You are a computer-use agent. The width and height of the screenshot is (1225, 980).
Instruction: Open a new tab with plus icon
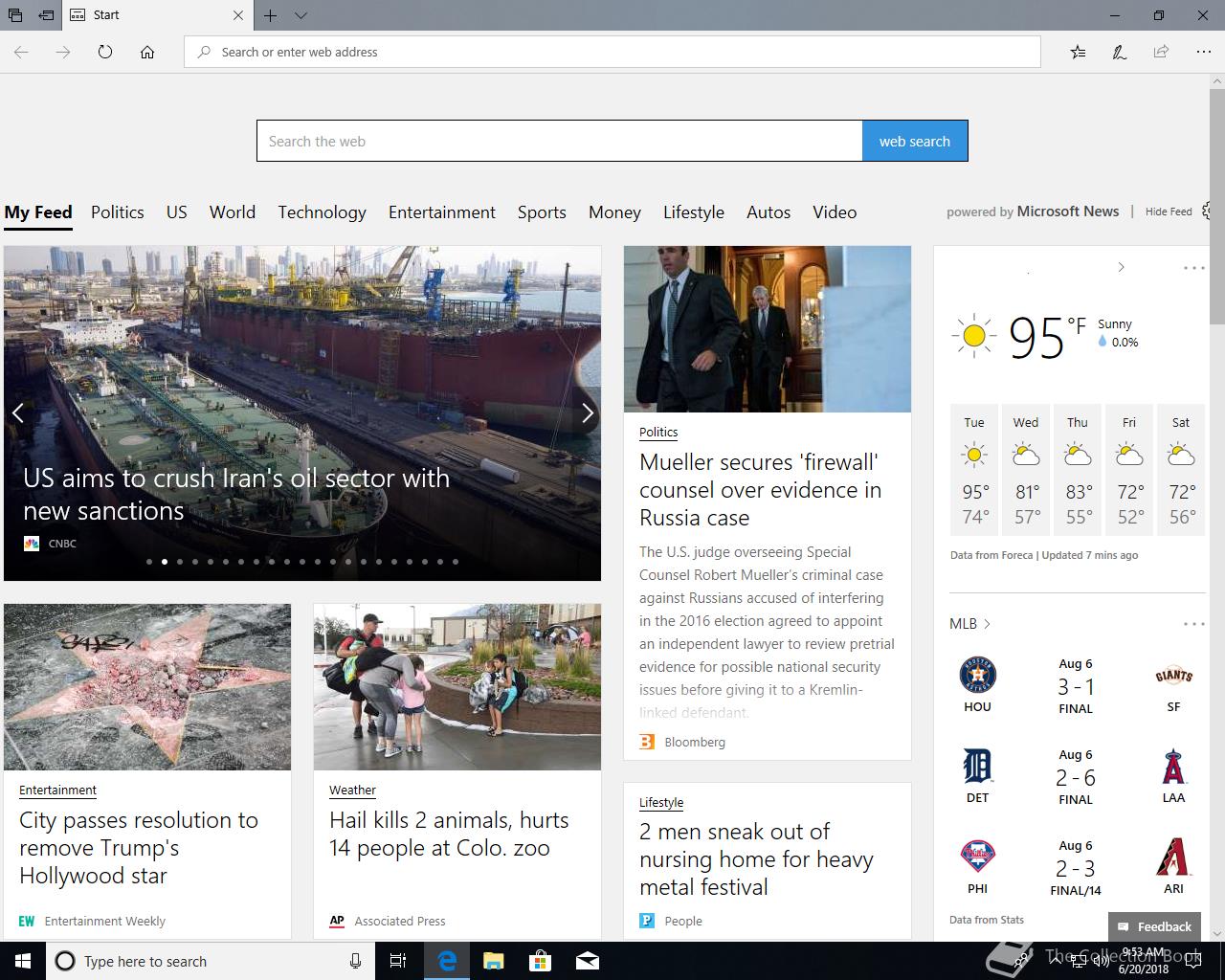tap(271, 15)
